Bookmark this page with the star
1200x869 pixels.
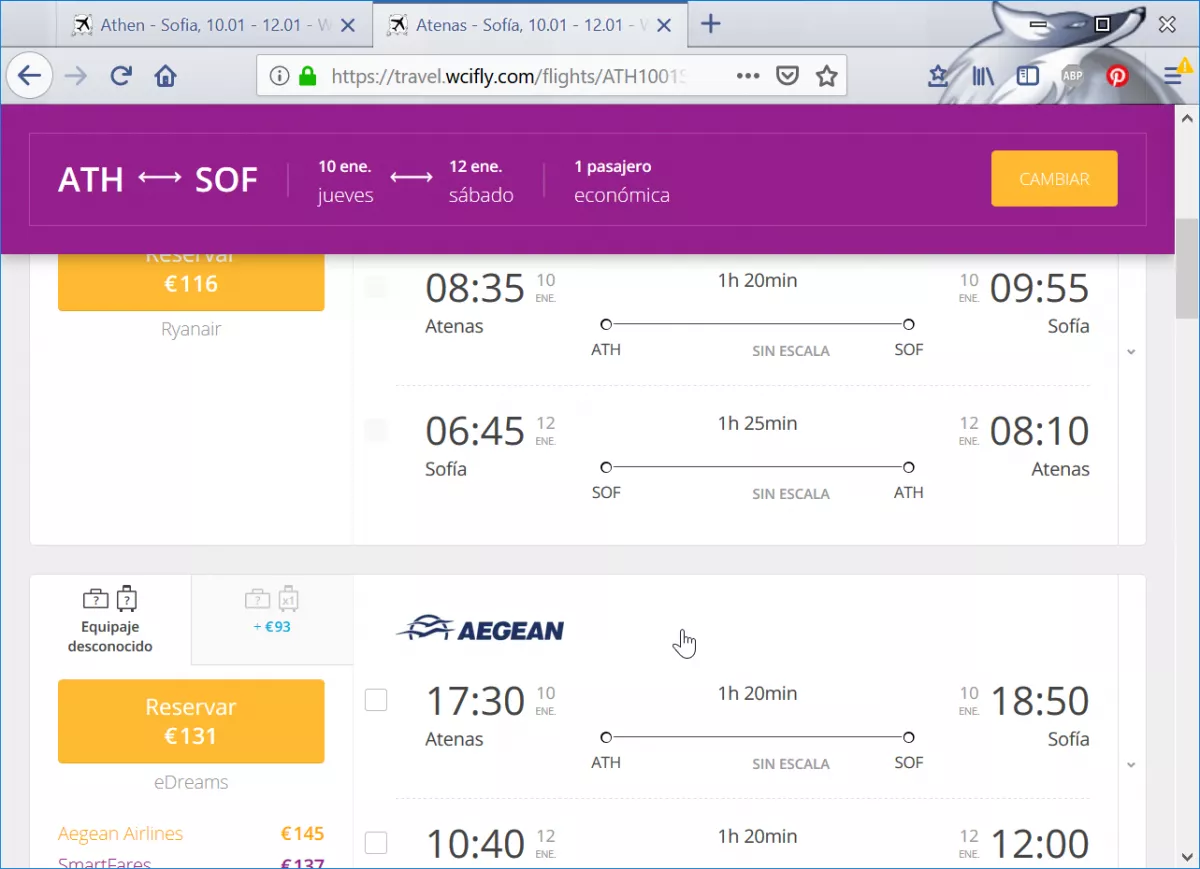[x=827, y=76]
